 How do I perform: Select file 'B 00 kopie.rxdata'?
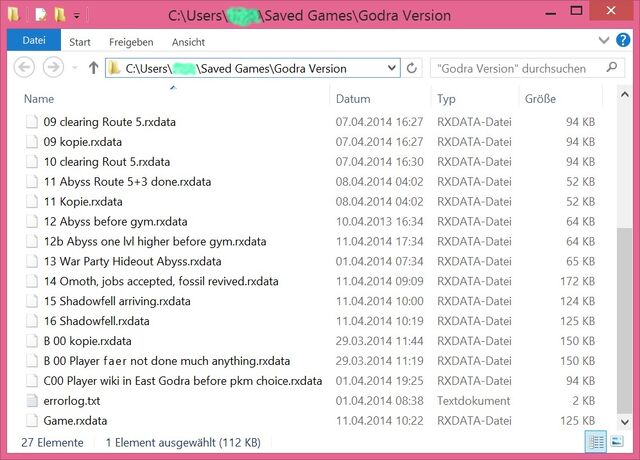[x=87, y=341]
